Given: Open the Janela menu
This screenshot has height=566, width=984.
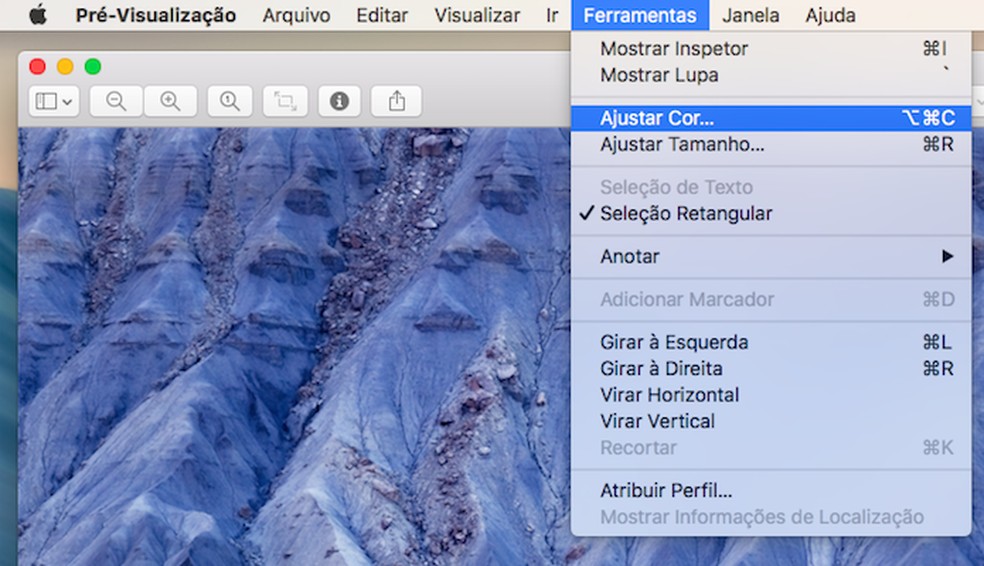Looking at the screenshot, I should [x=751, y=15].
